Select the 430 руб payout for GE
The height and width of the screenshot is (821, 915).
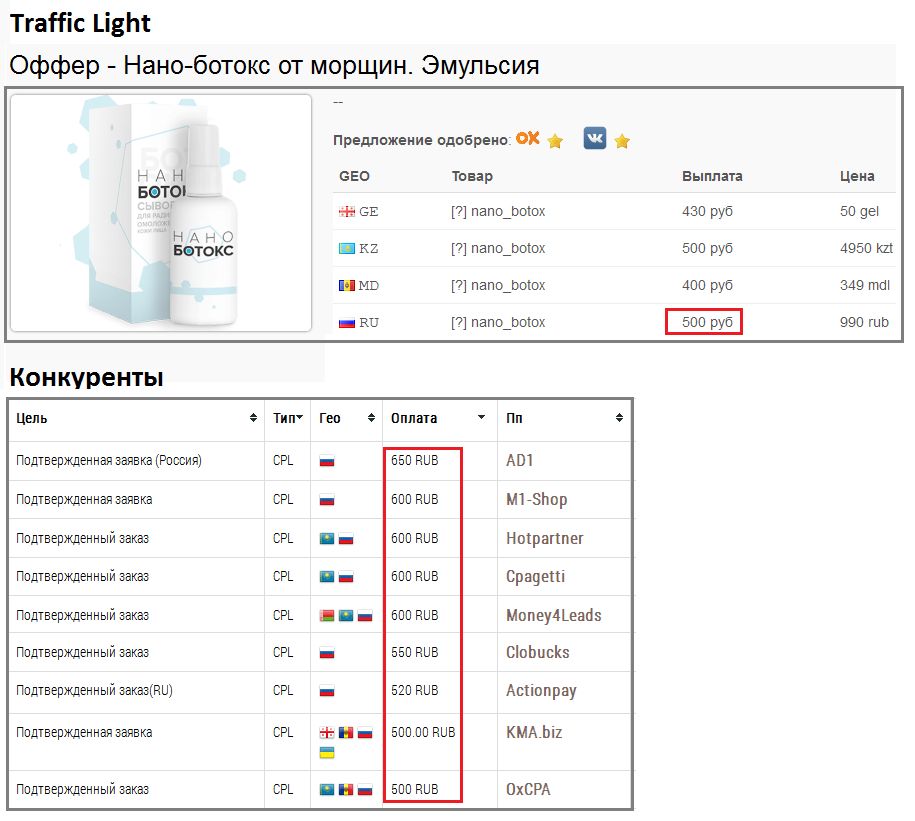click(707, 211)
